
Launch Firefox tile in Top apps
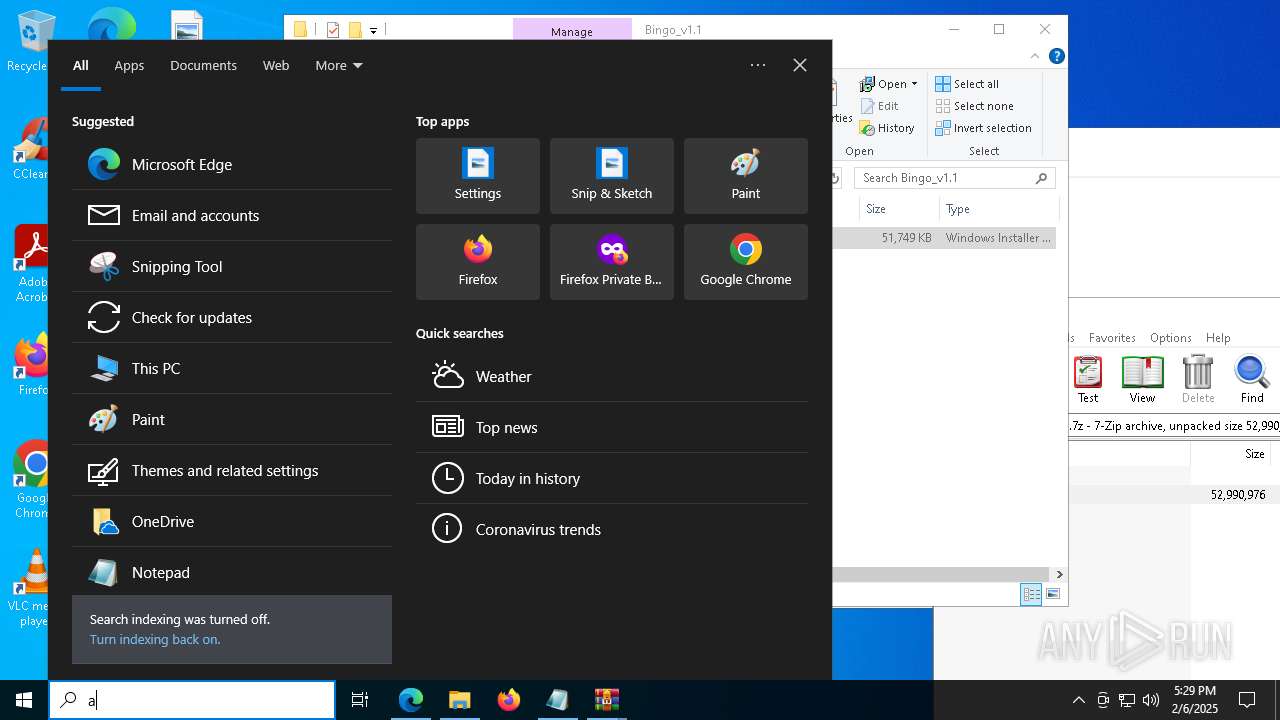pyautogui.click(x=478, y=262)
